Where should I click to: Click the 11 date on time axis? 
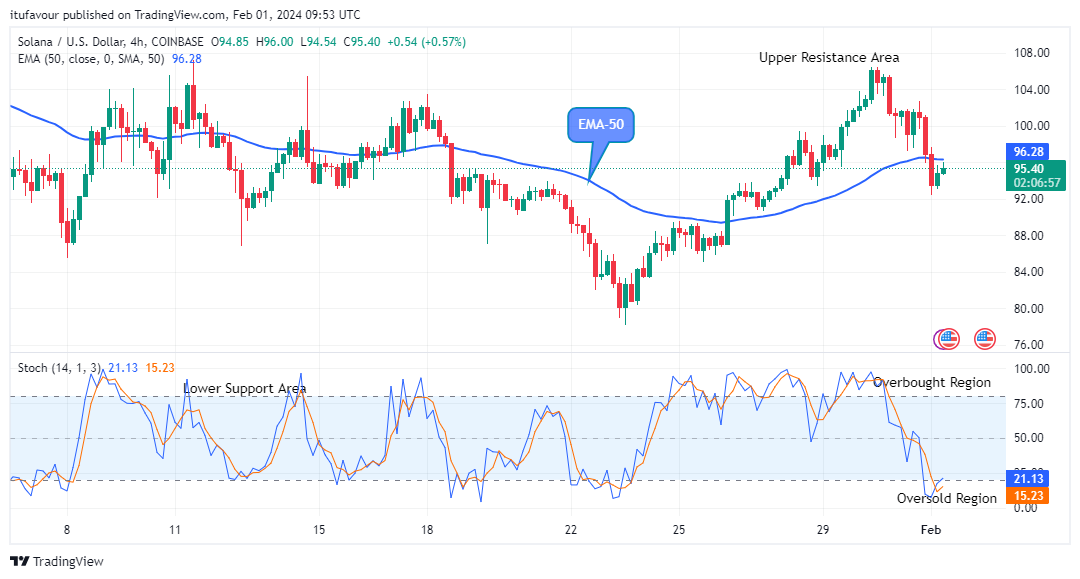(175, 529)
